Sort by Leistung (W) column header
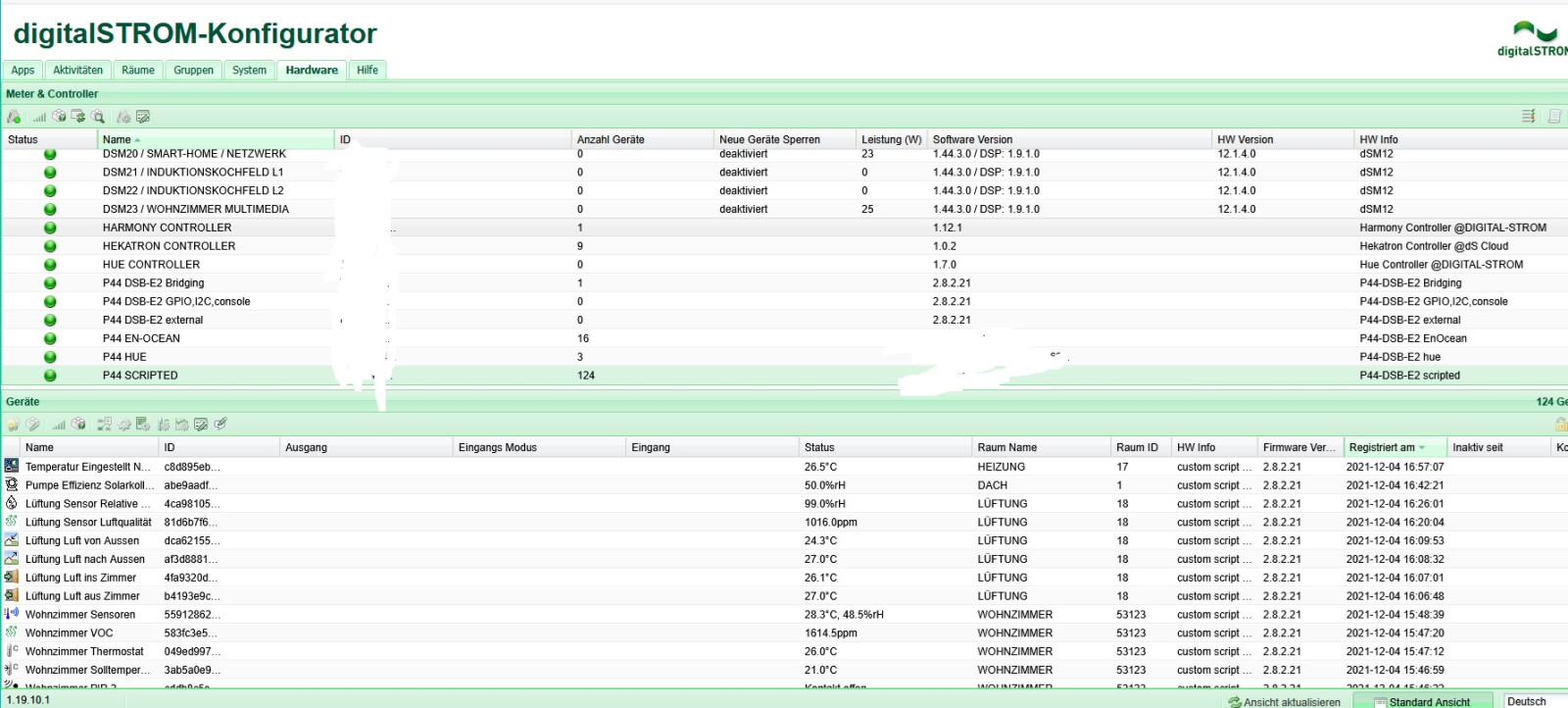Screen dimensions: 1568x708 [x=891, y=139]
